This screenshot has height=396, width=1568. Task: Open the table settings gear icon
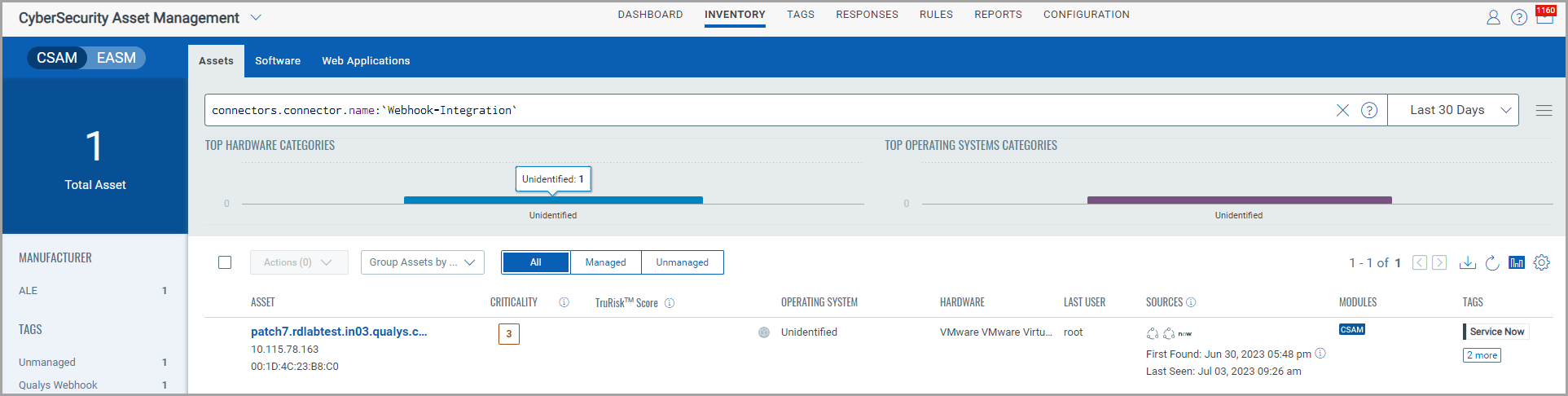coord(1541,262)
